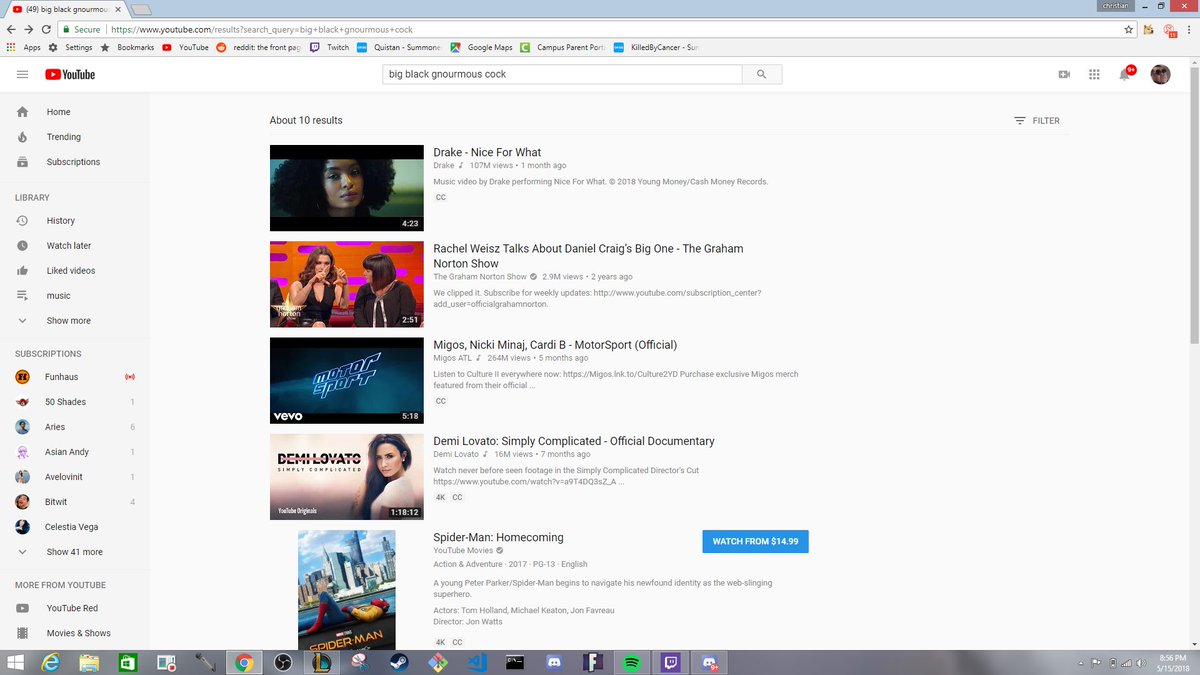Open a new browser tab
1200x675 pixels.
[x=141, y=9]
